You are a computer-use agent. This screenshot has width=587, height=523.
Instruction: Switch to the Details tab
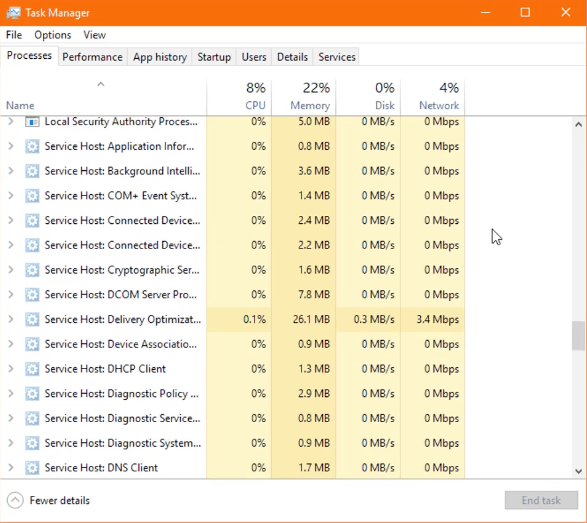(x=292, y=57)
